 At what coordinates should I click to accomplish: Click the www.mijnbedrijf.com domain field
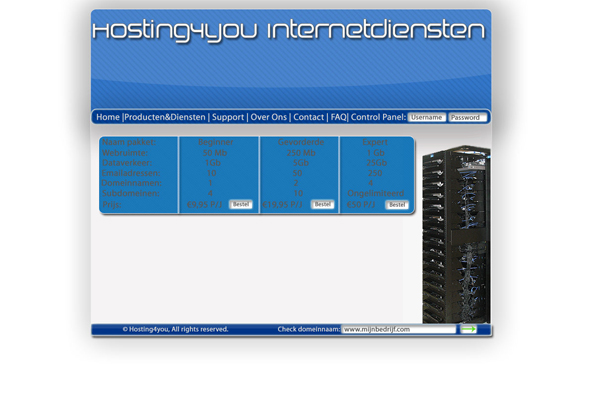[x=399, y=329]
